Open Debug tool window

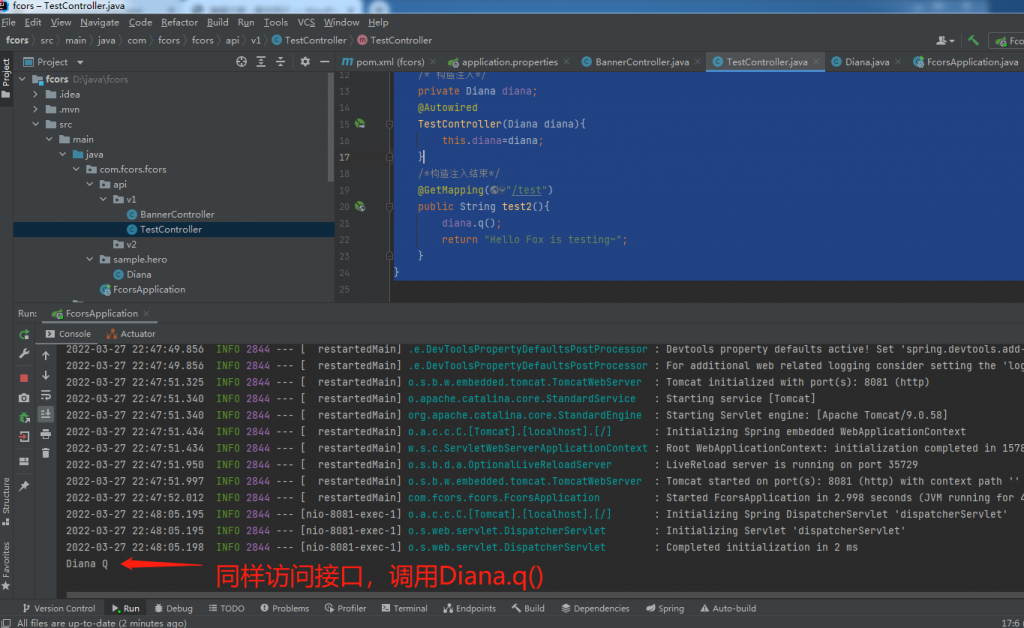(x=173, y=608)
